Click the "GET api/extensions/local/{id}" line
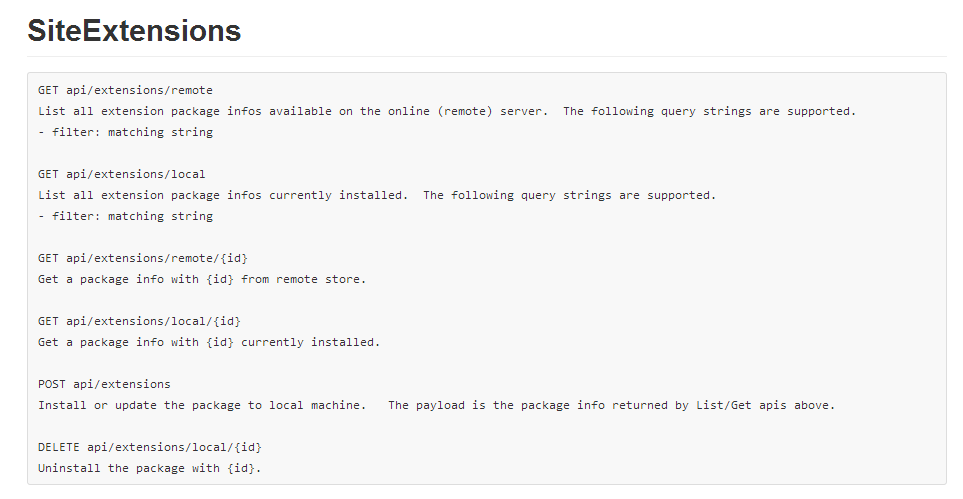The image size is (963, 499). (139, 321)
